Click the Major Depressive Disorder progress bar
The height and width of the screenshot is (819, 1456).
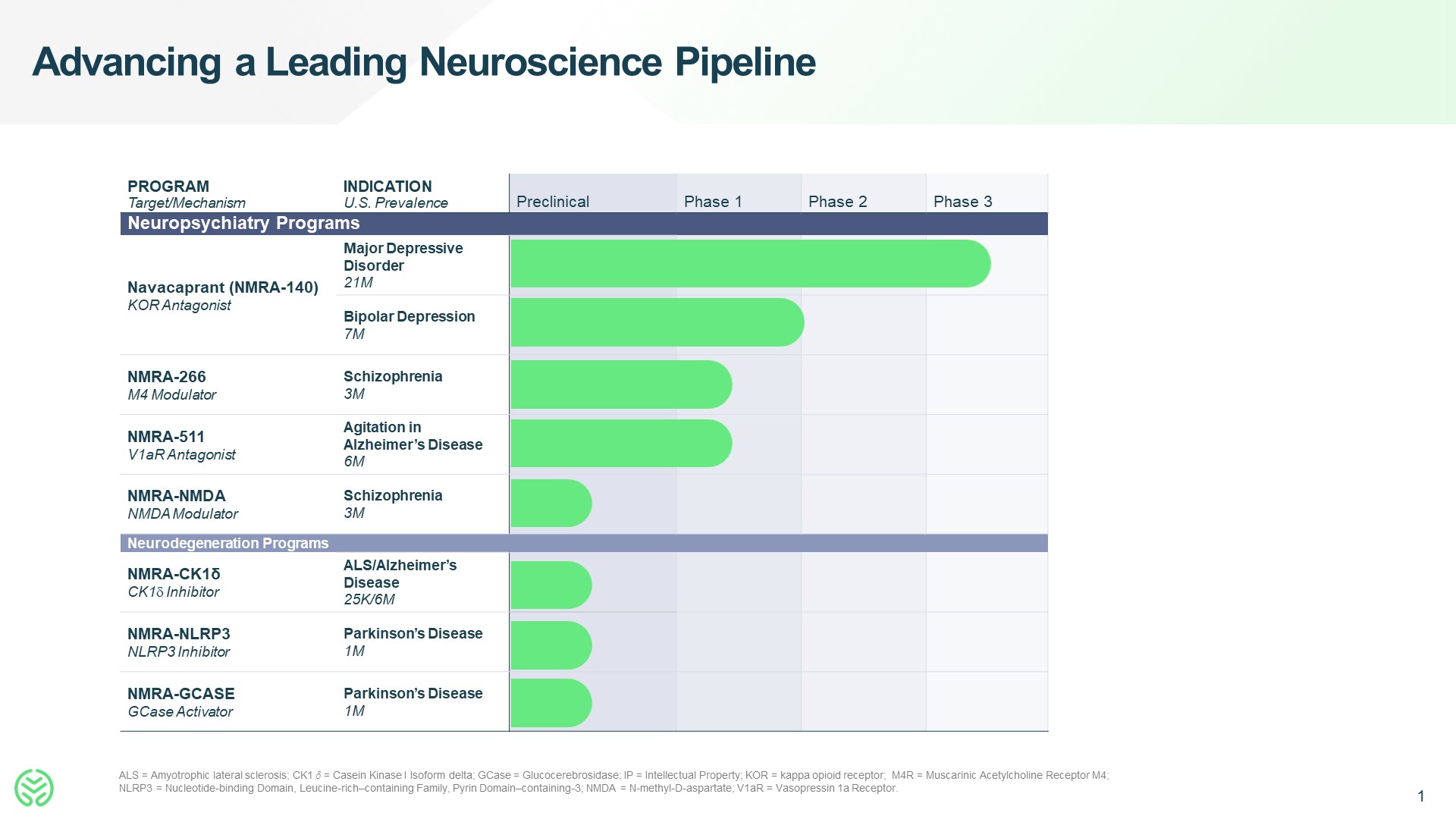(x=749, y=264)
